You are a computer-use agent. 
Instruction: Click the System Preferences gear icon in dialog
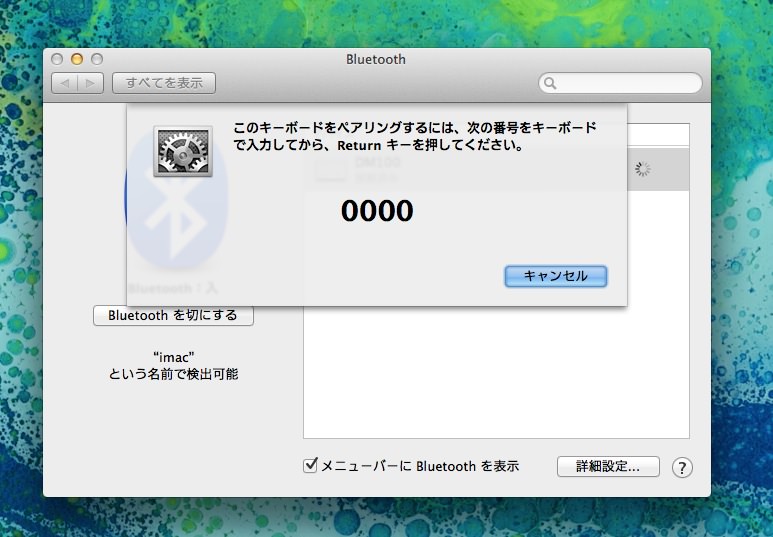183,151
